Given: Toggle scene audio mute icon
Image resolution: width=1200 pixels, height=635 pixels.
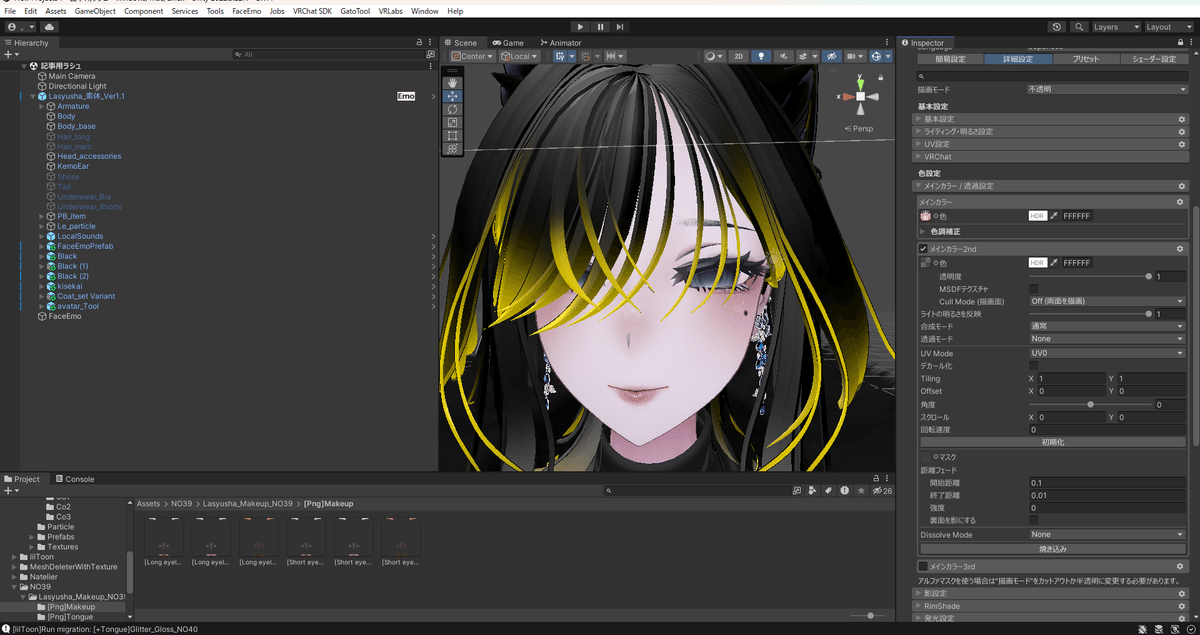Looking at the screenshot, I should pyautogui.click(x=783, y=56).
